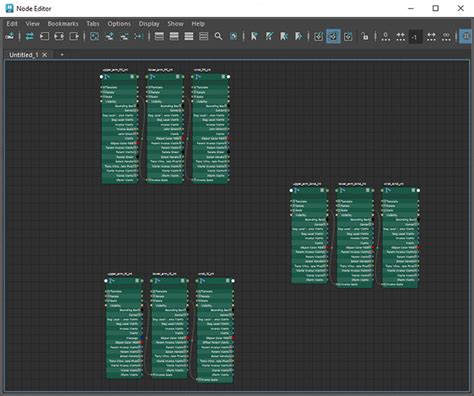Click joint icon on upper_arm_FK_jnt node
The width and height of the screenshot is (474, 396).
point(107,77)
